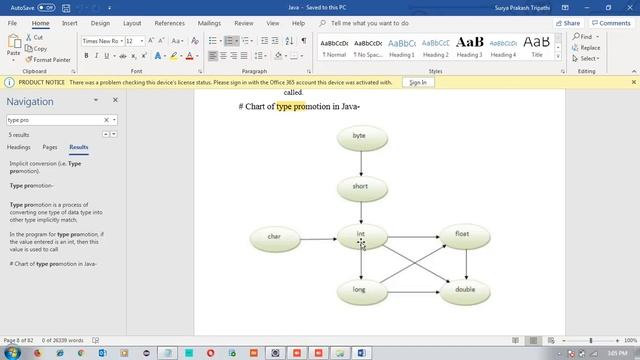Click the Save icon in title bar
Image resolution: width=640 pixels, height=360 pixels.
(66, 8)
